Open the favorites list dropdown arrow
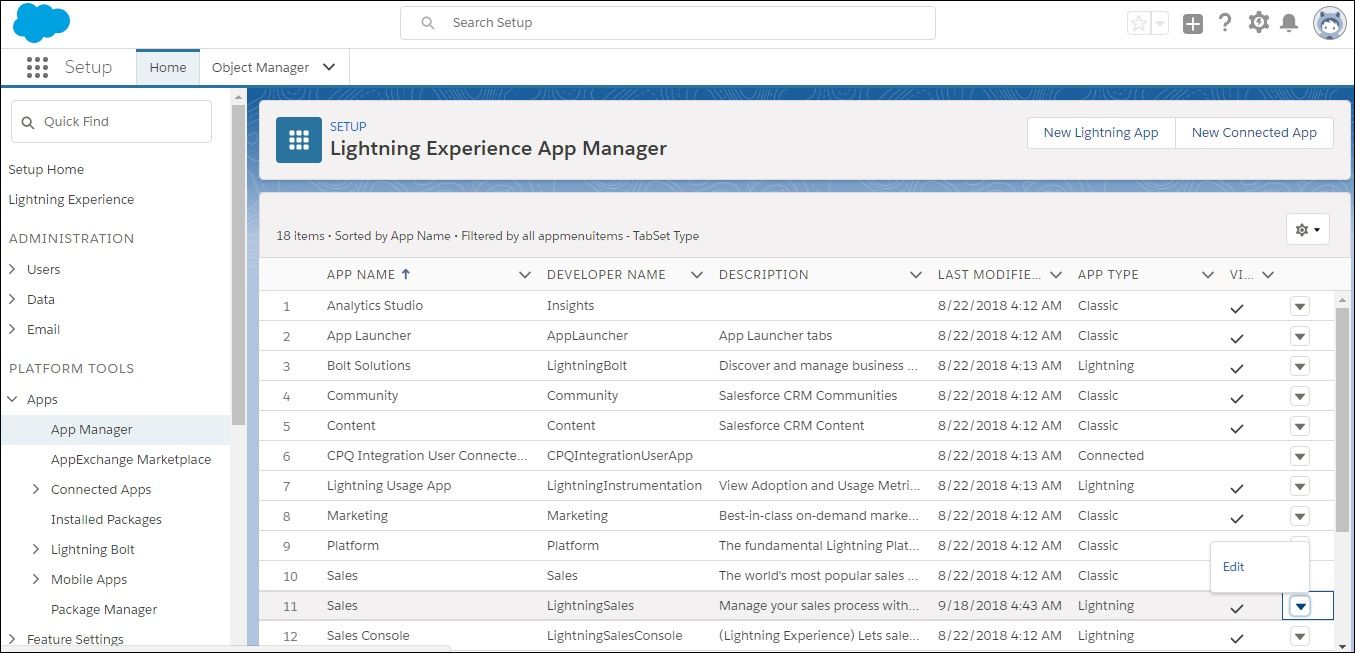 pyautogui.click(x=1160, y=23)
